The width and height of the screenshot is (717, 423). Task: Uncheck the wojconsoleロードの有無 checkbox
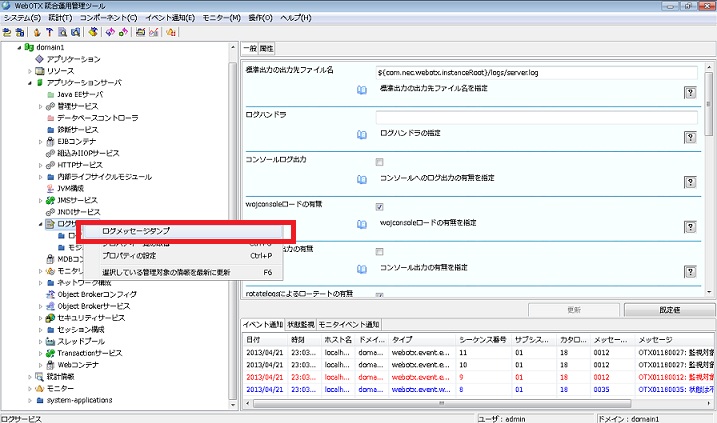[x=380, y=207]
